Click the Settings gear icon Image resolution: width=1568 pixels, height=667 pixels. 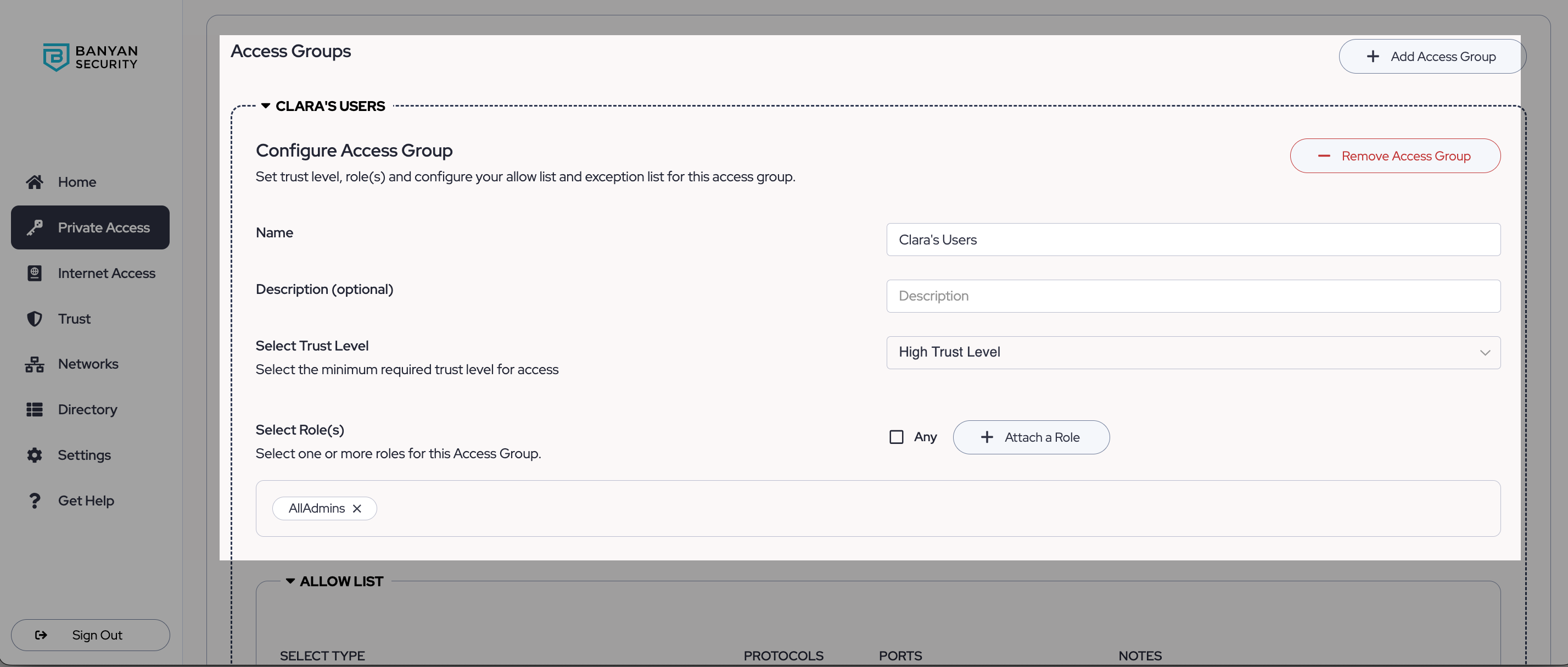coord(35,455)
